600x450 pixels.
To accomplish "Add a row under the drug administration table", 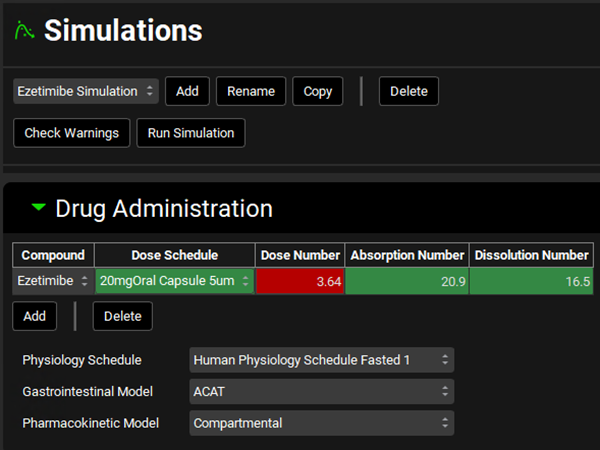I will coord(35,316).
